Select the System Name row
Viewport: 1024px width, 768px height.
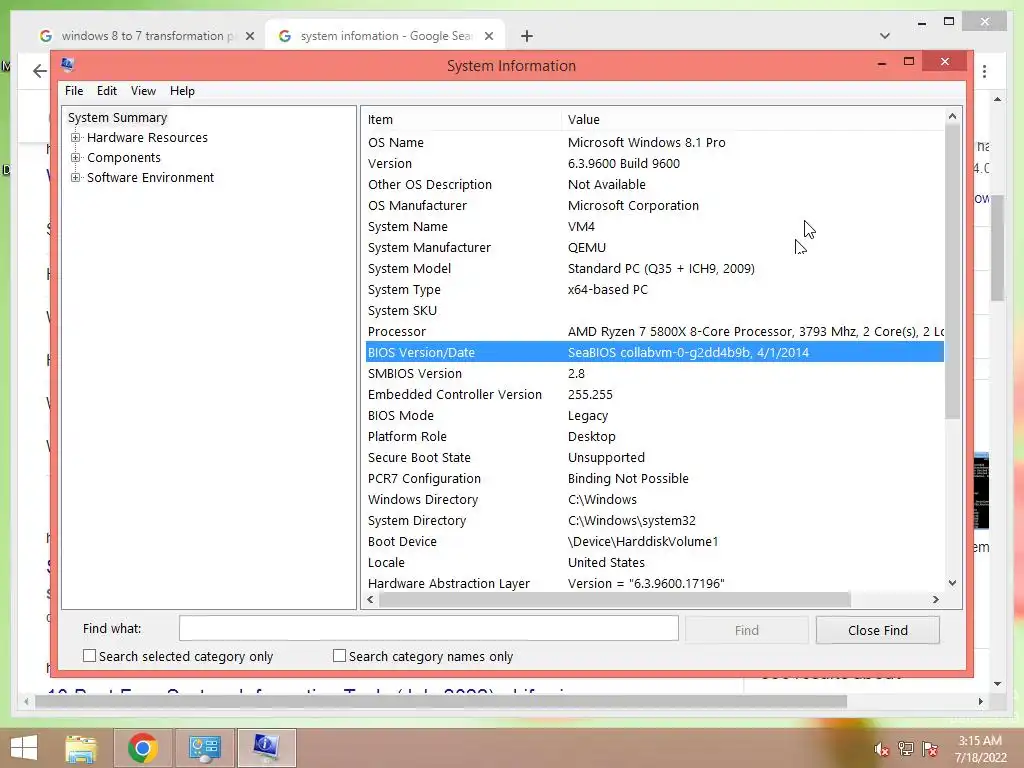654,227
